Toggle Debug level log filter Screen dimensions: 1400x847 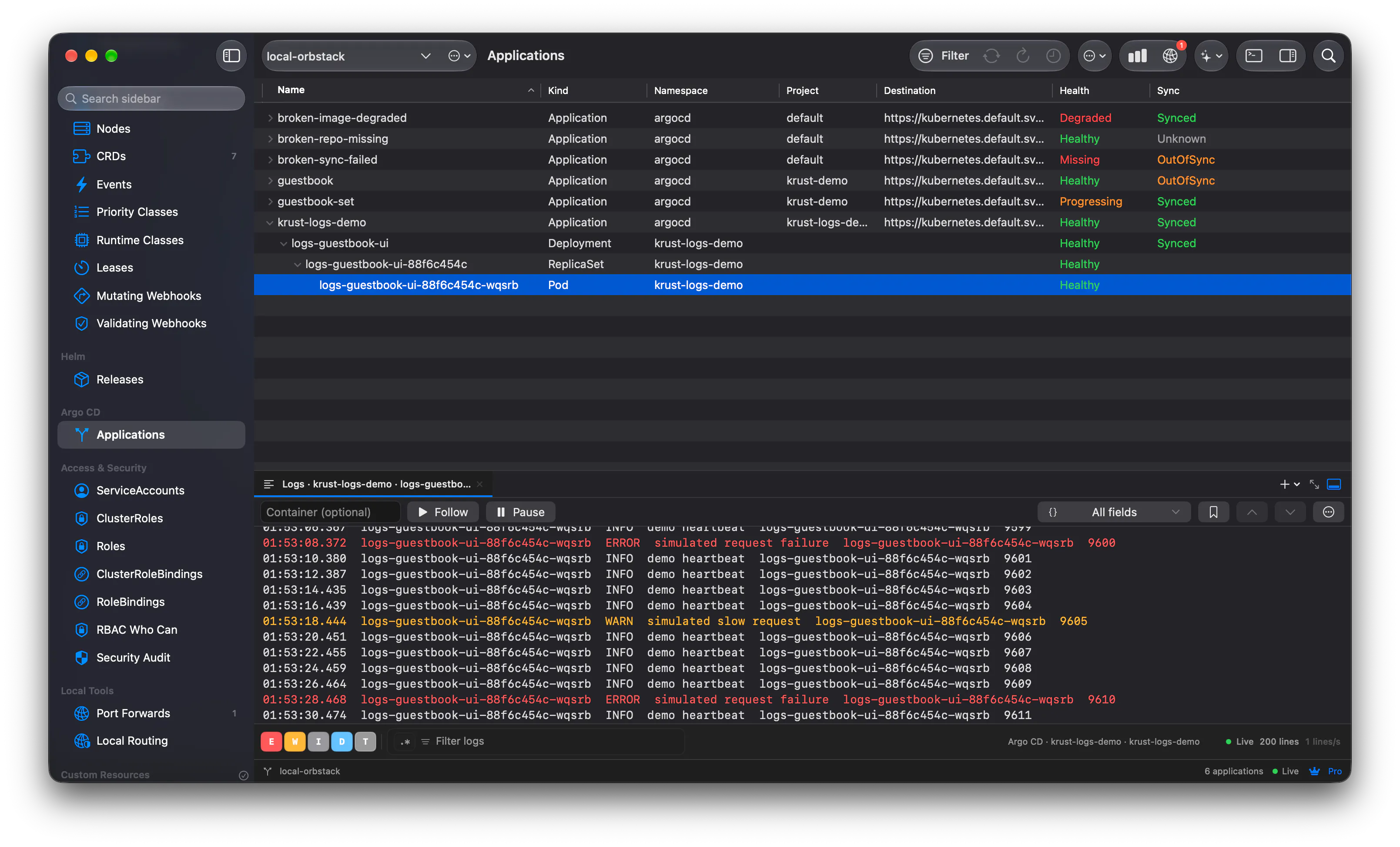[342, 741]
